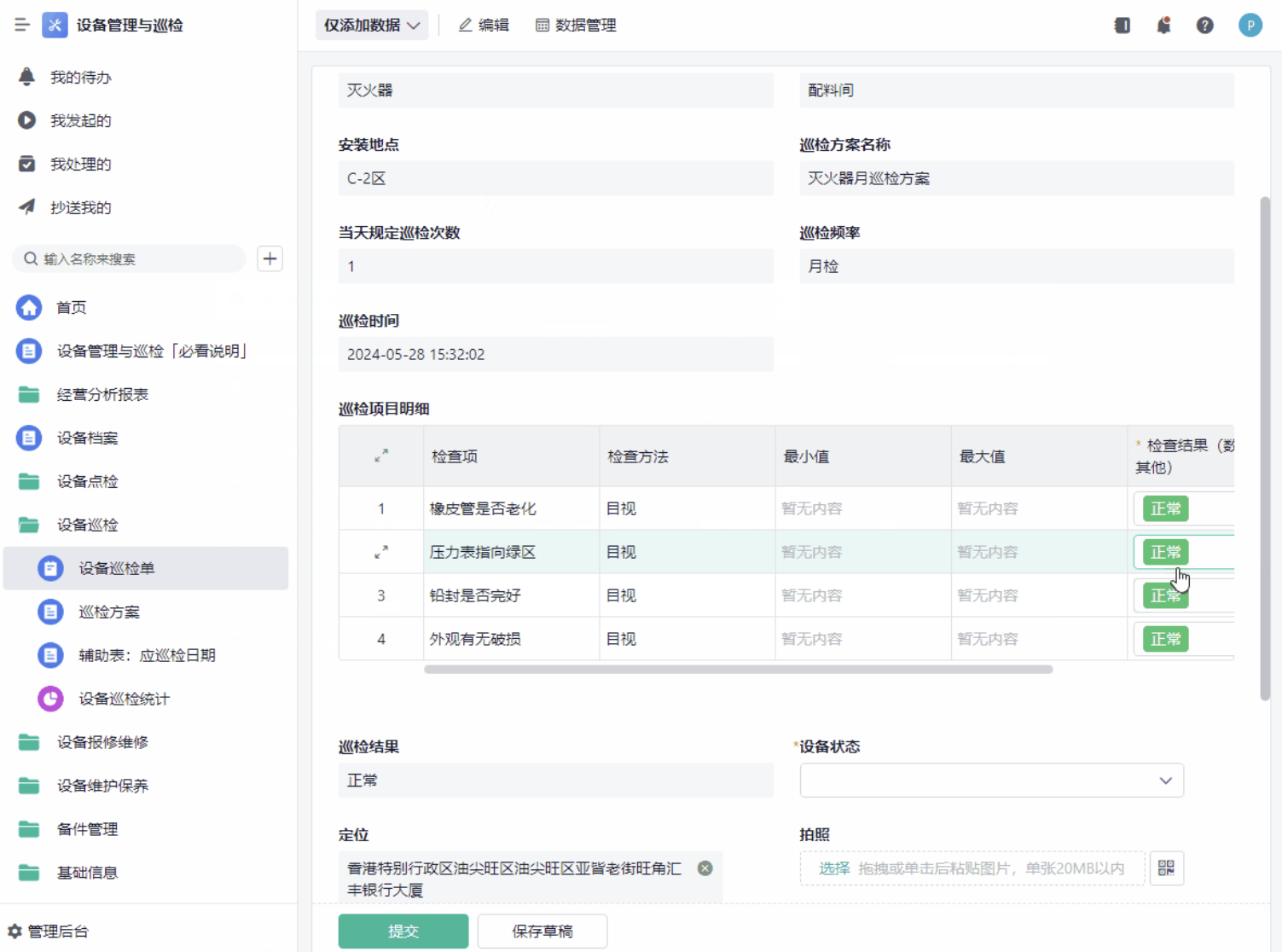Click the 管理后台 gear icon

pos(15,932)
